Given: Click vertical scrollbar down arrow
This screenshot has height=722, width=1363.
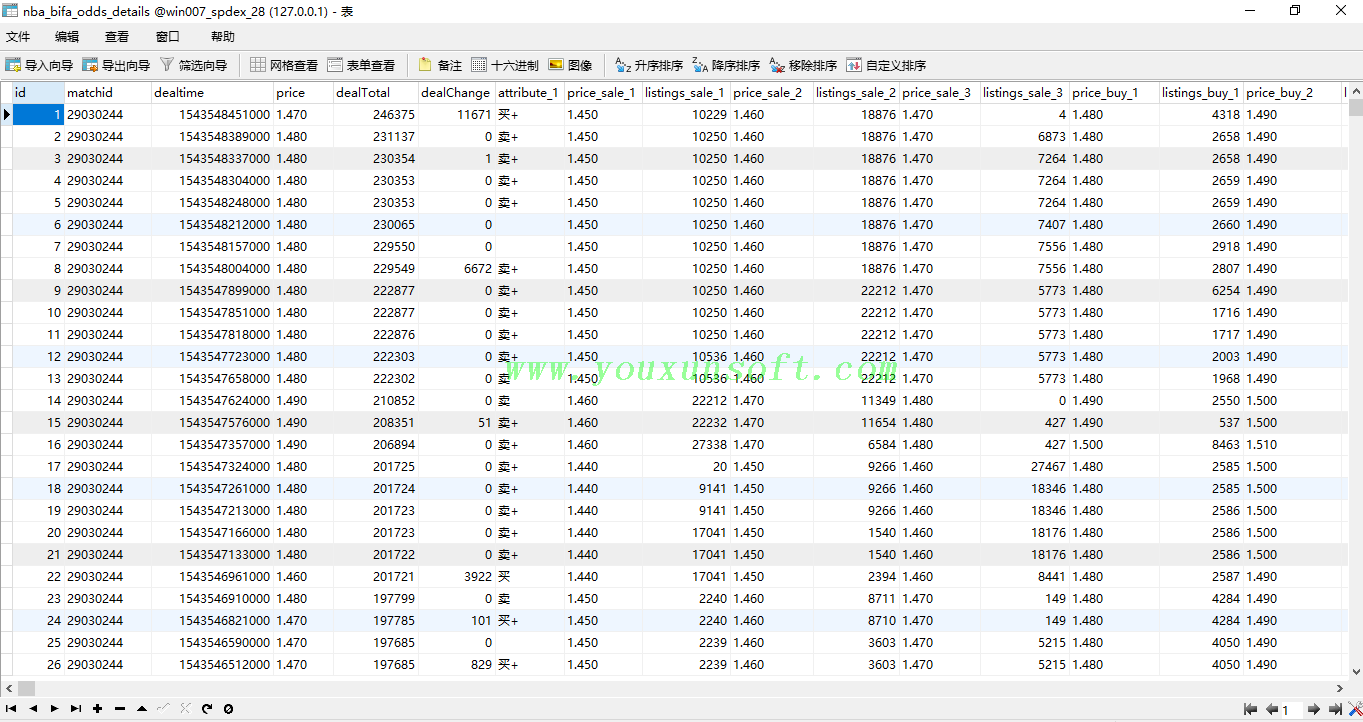Looking at the screenshot, I should 1355,672.
